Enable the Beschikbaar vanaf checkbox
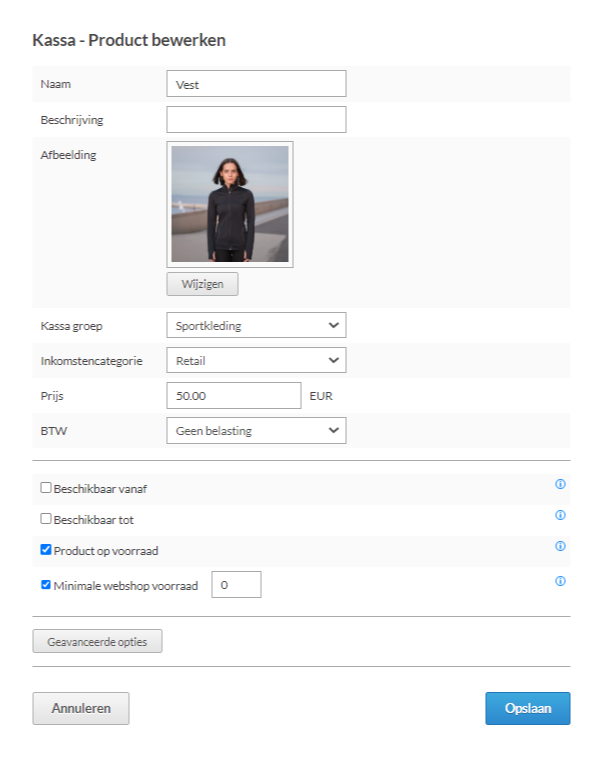Viewport: 609px width, 764px height. click(x=46, y=488)
